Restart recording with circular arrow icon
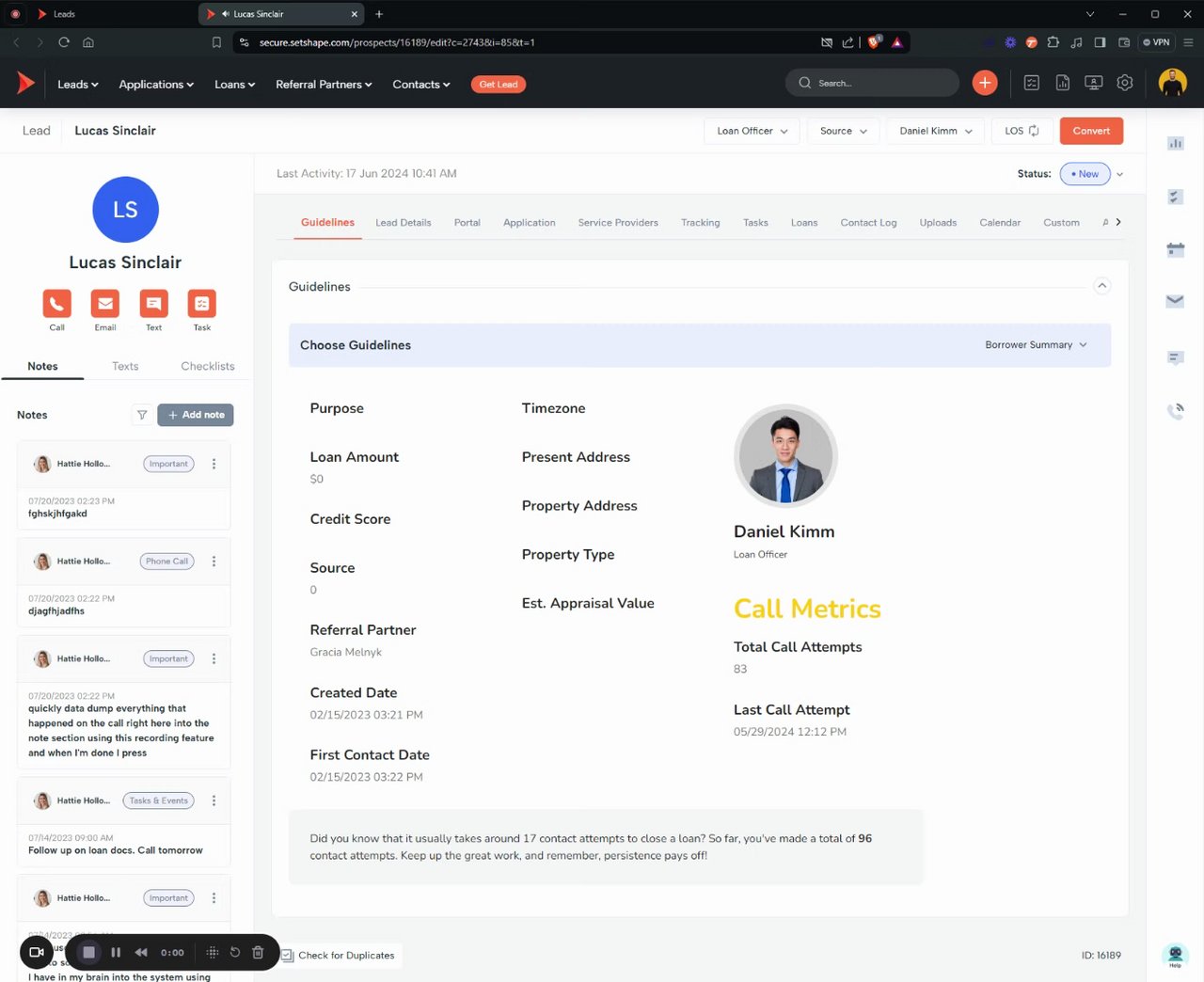 coord(235,952)
